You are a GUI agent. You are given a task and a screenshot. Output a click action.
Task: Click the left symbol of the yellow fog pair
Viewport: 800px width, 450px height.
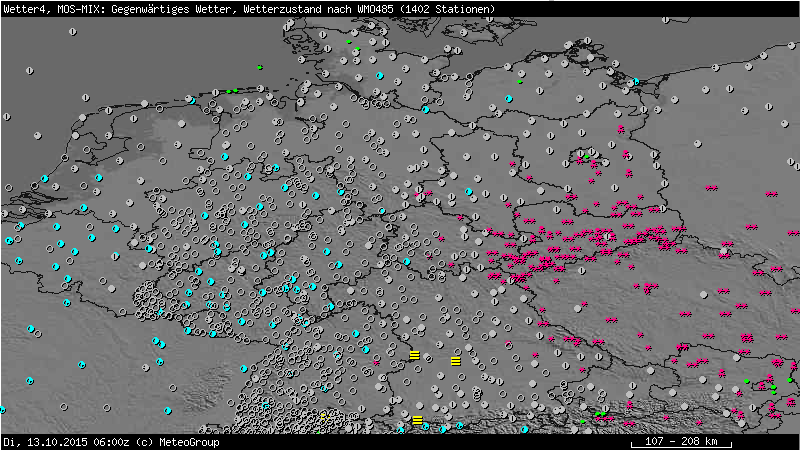click(x=414, y=355)
